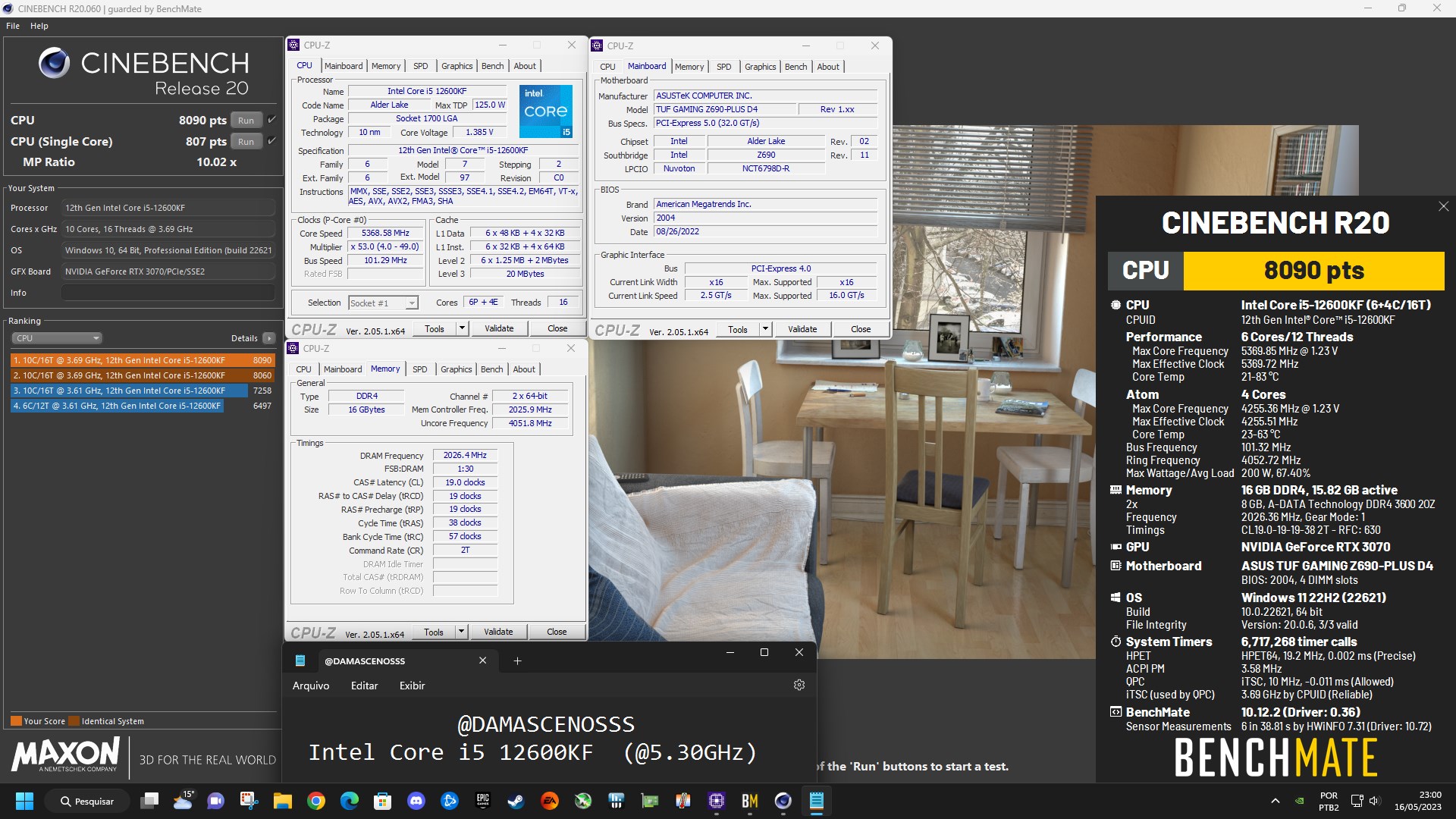Open EA app from taskbar
Screen dimensions: 1456x819
[x=550, y=801]
